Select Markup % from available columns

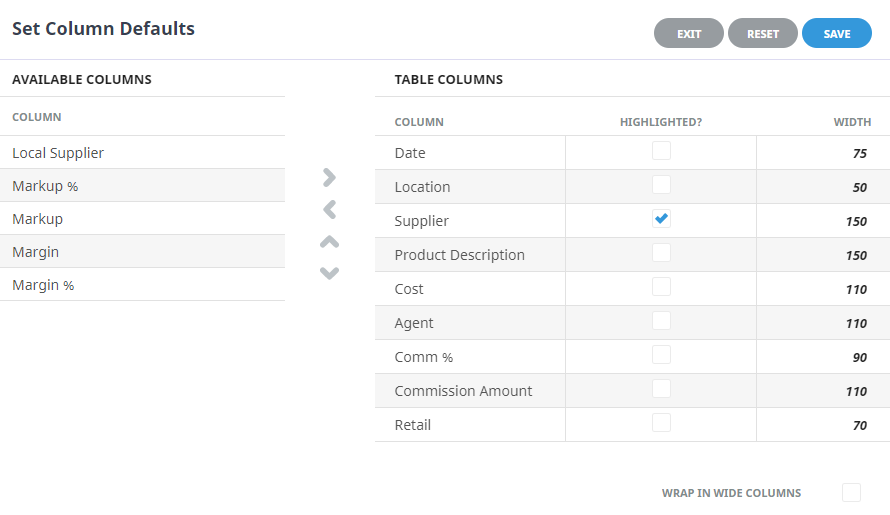click(43, 186)
